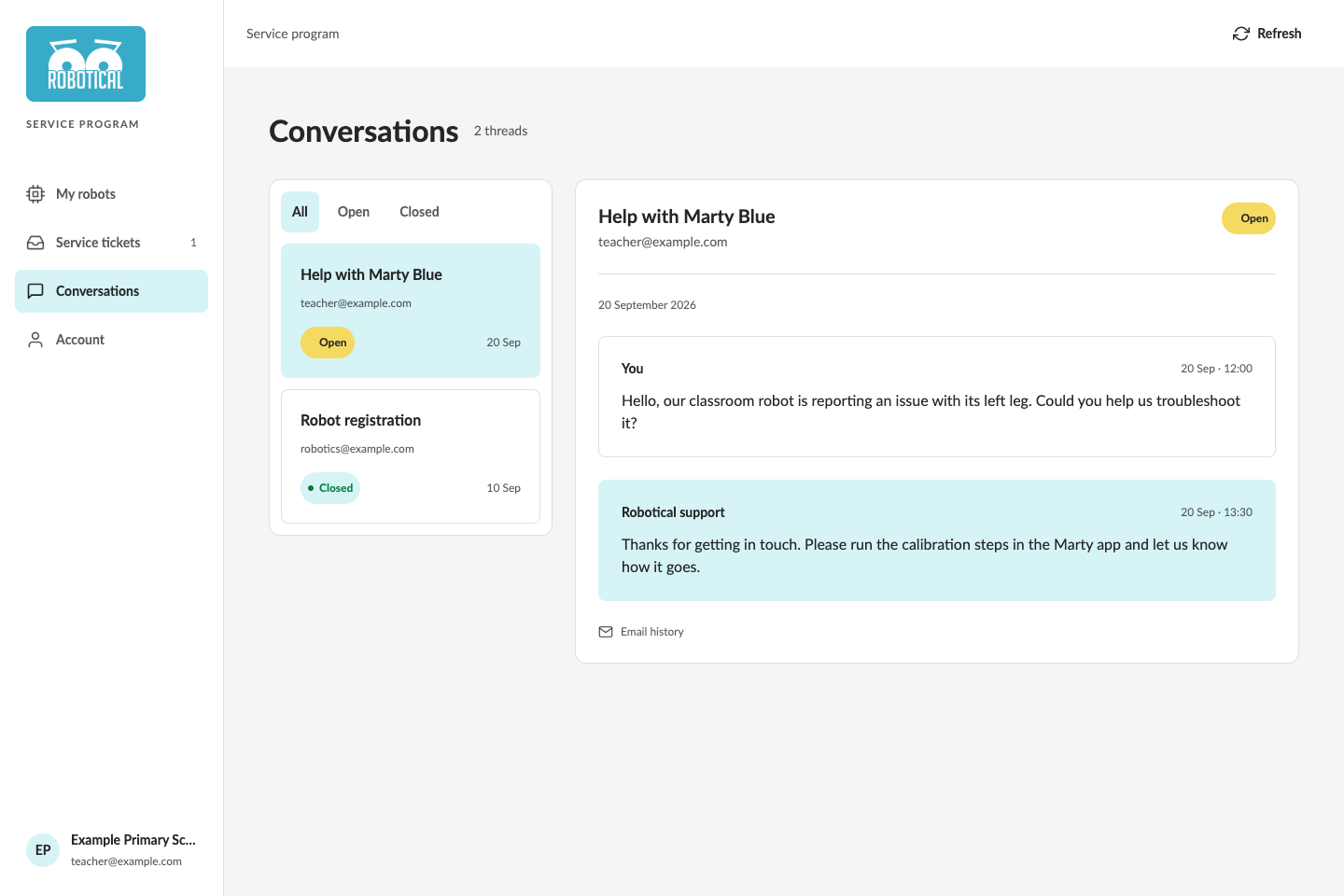Screen dimensions: 1344x896
Task: Click the My robots chip icon
Action: (x=35, y=194)
